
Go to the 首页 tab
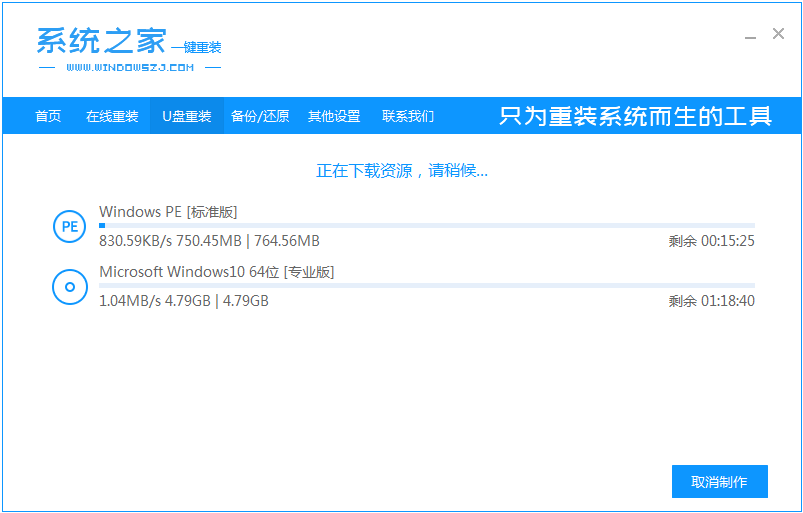pos(48,116)
